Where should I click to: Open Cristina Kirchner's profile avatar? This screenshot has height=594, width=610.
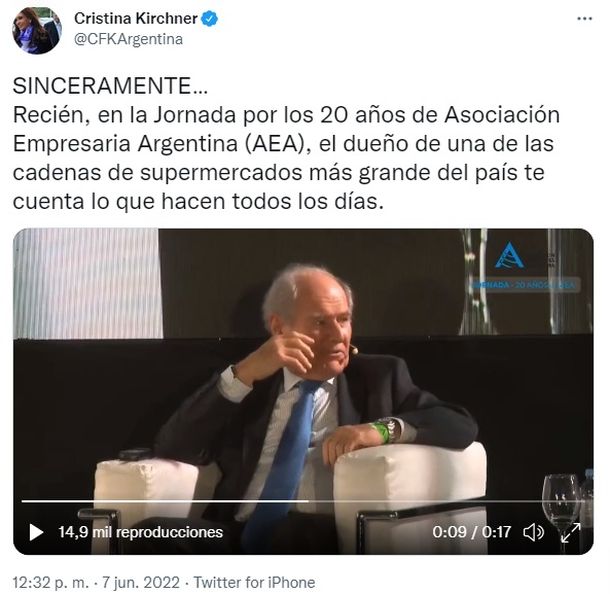tap(37, 30)
